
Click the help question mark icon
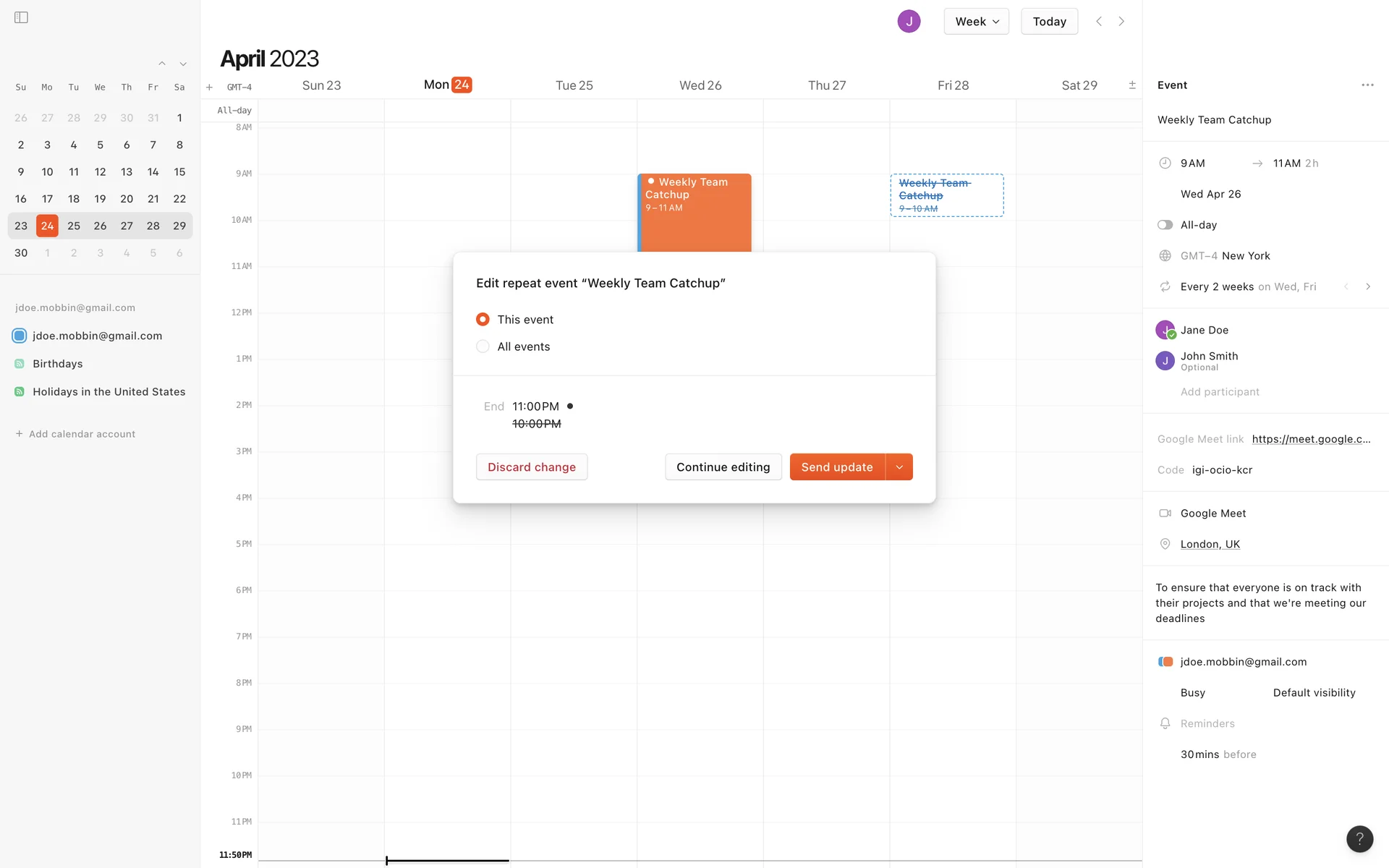[1359, 838]
